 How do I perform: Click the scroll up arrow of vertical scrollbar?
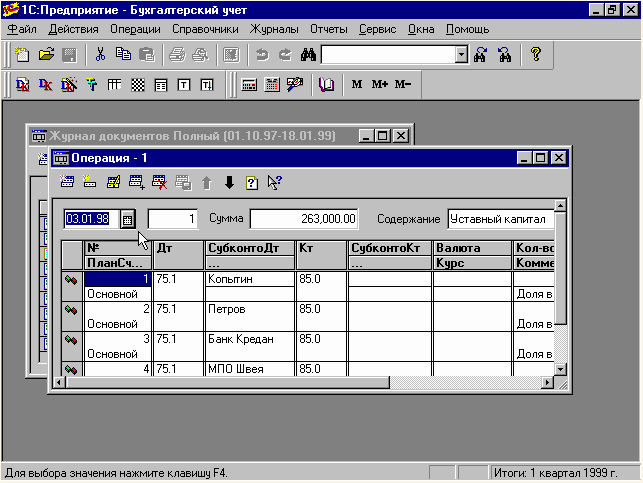click(560, 205)
